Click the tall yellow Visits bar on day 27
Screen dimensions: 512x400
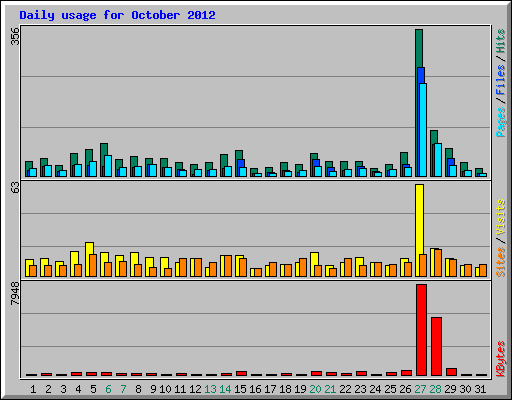pyautogui.click(x=419, y=218)
